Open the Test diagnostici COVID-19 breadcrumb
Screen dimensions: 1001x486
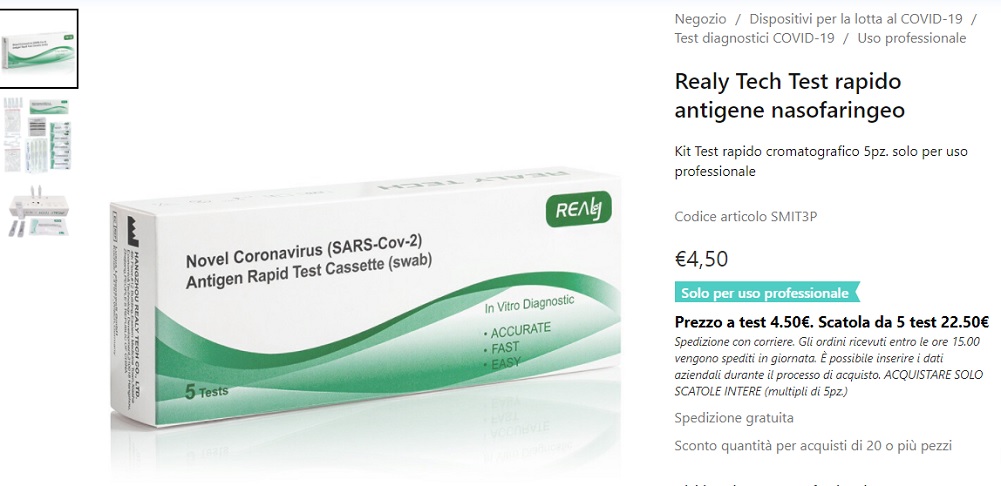pos(755,38)
